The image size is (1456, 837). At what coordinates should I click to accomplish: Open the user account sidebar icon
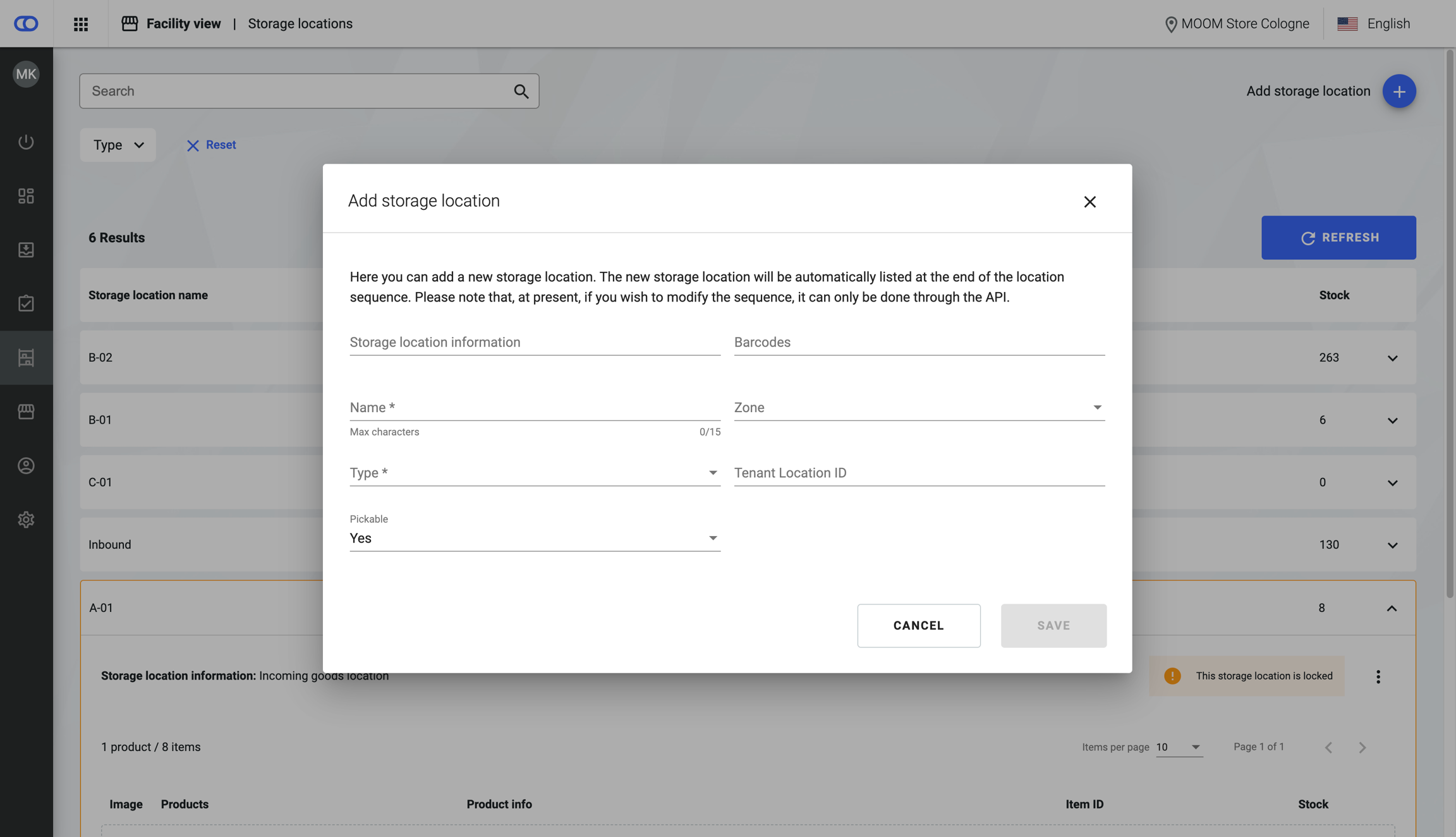coord(26,466)
